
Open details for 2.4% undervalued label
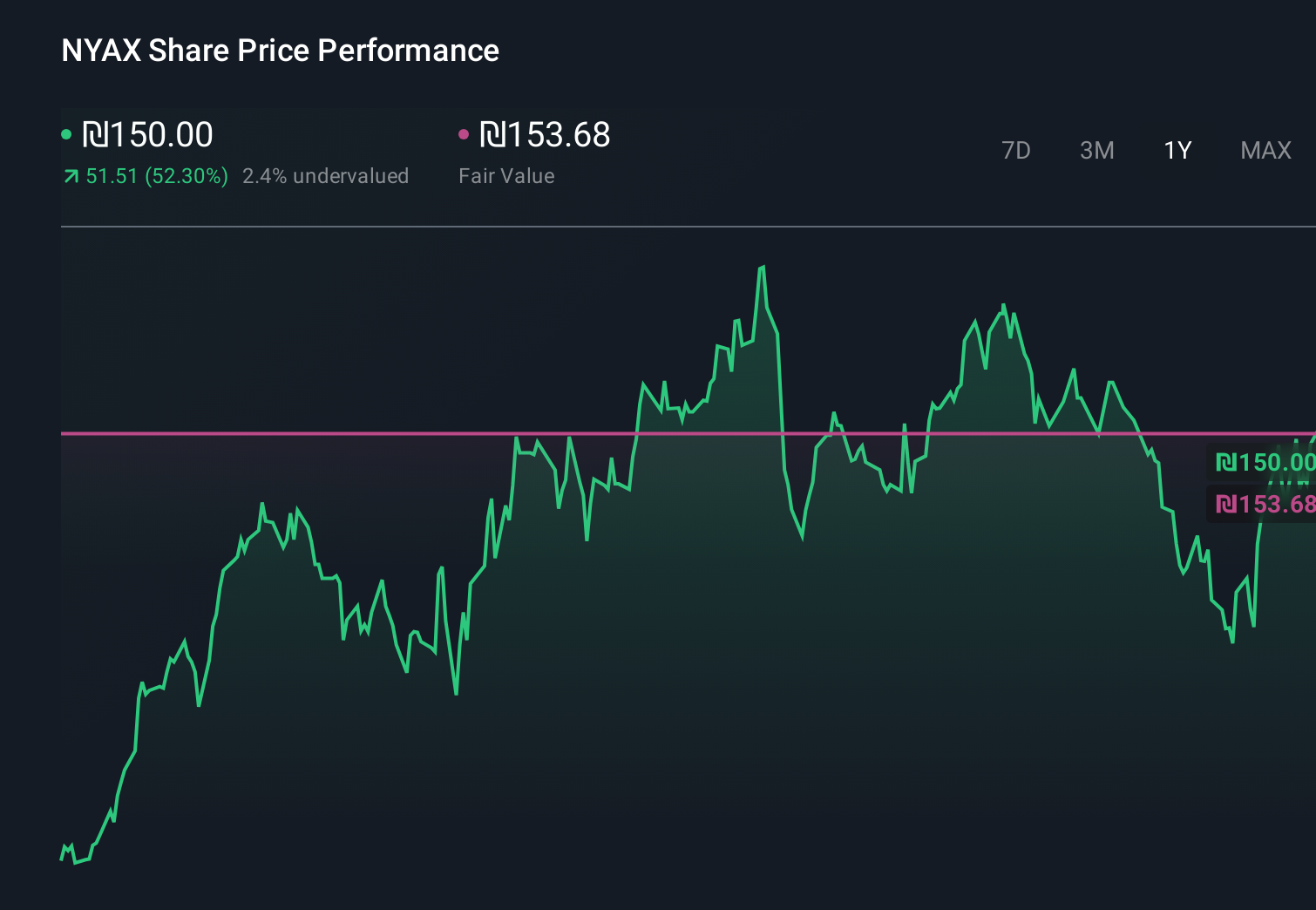(326, 175)
